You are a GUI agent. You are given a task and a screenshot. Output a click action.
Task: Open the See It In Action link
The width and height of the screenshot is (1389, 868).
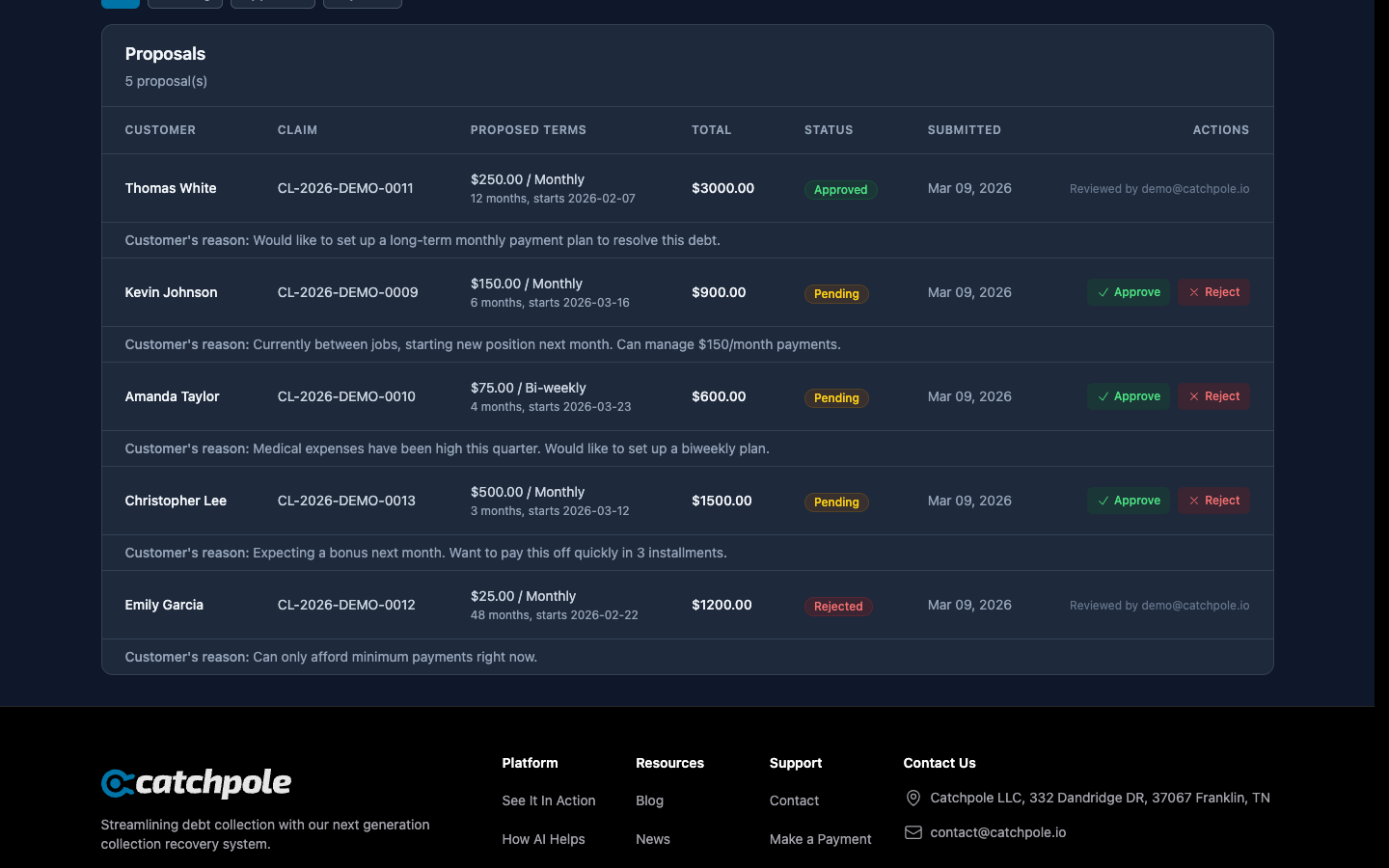(548, 800)
